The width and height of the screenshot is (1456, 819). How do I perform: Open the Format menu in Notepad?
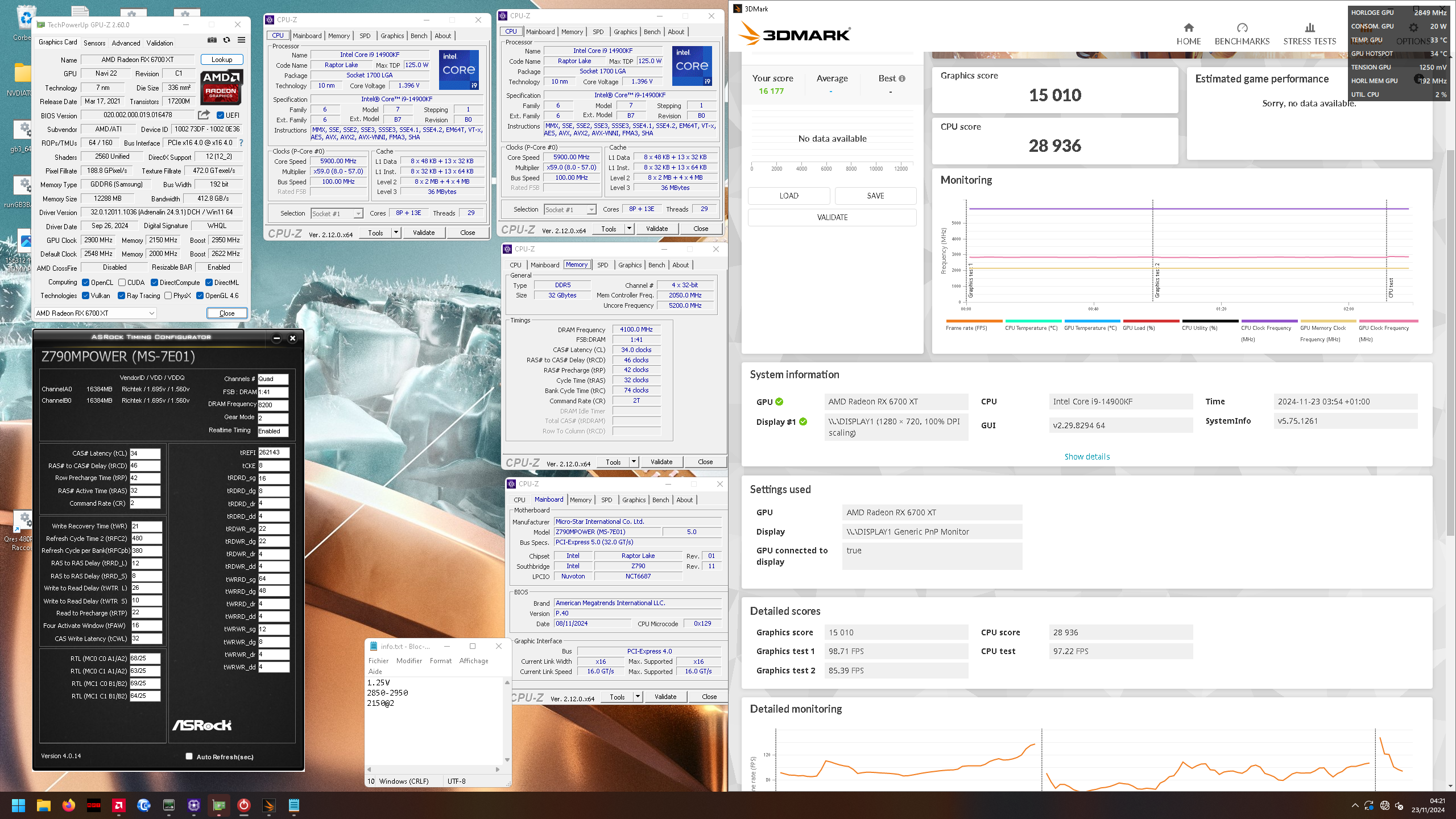coord(440,661)
